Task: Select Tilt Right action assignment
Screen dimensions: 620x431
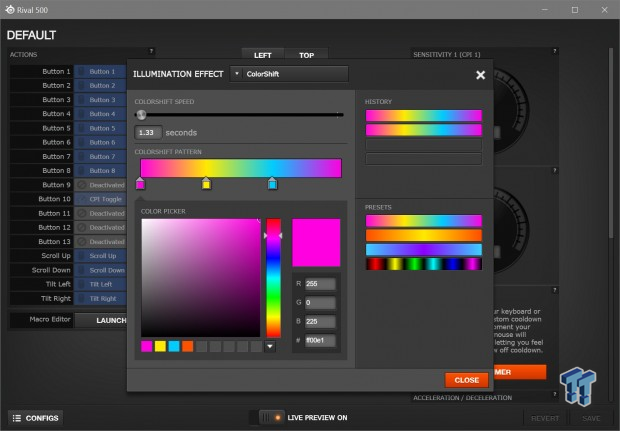Action: pos(100,299)
